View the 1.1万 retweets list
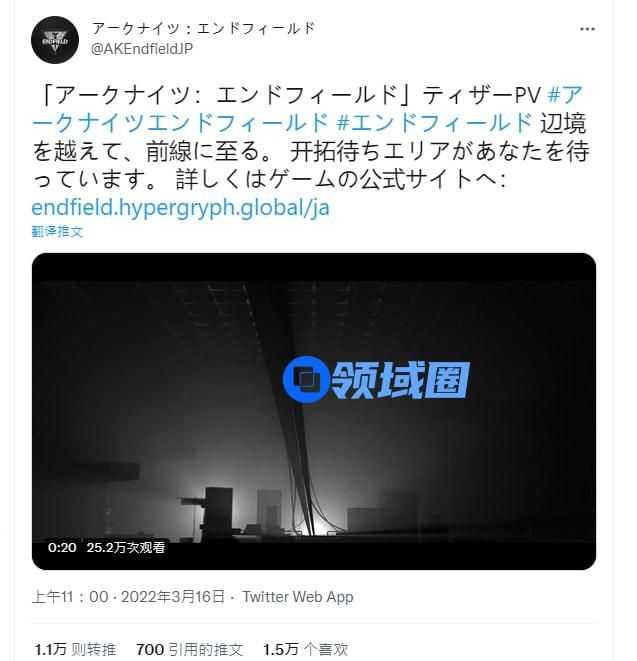 click(x=75, y=649)
